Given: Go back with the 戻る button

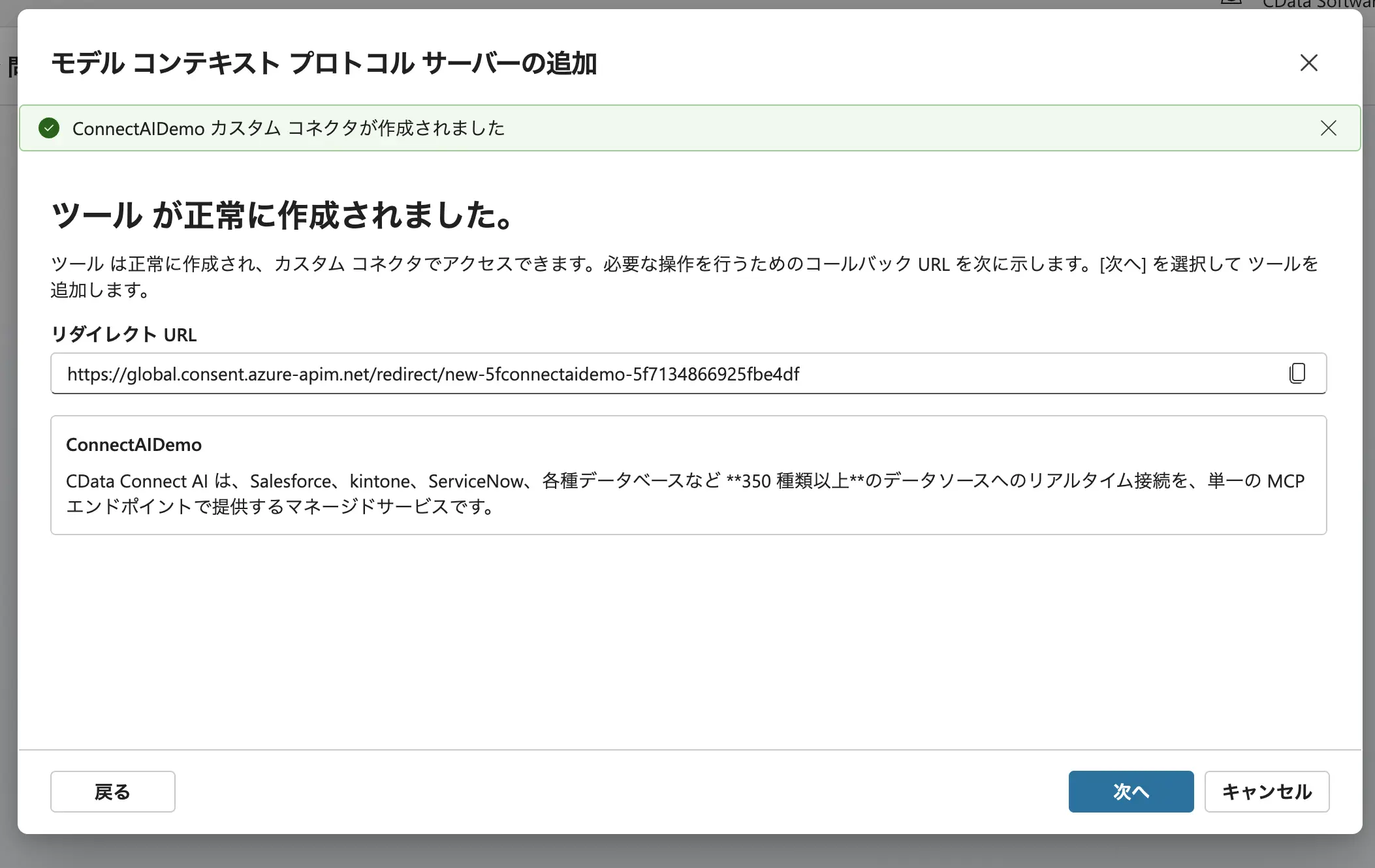Looking at the screenshot, I should (x=112, y=791).
